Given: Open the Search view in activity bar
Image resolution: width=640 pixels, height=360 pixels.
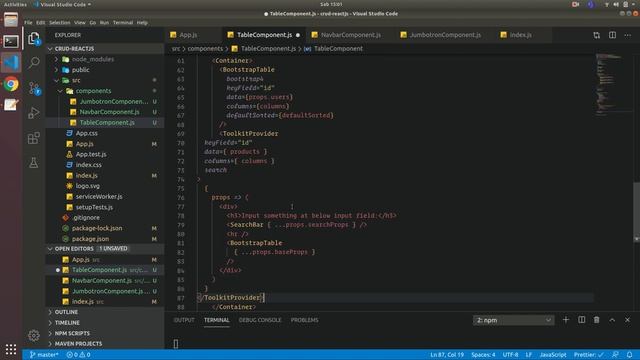Looking at the screenshot, I should pyautogui.click(x=34, y=62).
